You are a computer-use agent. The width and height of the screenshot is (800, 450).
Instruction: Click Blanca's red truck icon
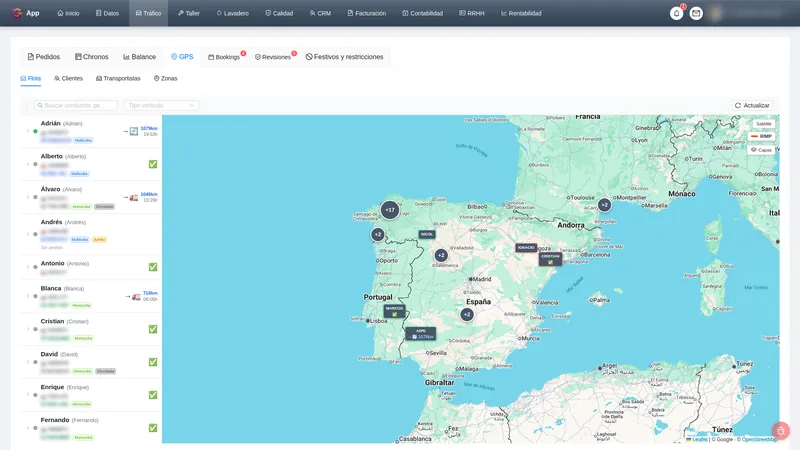[136, 296]
